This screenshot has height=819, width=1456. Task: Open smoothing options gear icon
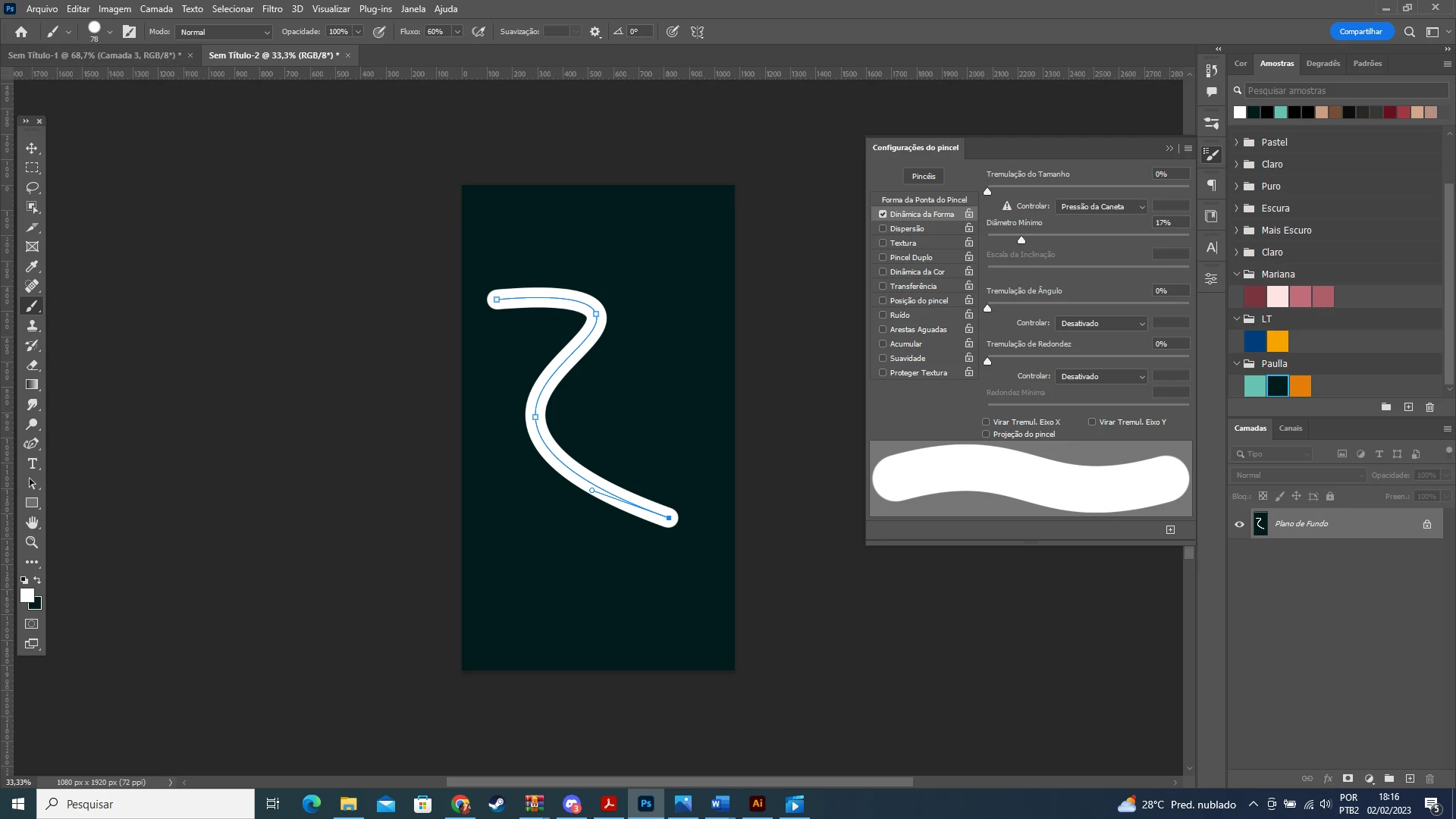coord(595,32)
